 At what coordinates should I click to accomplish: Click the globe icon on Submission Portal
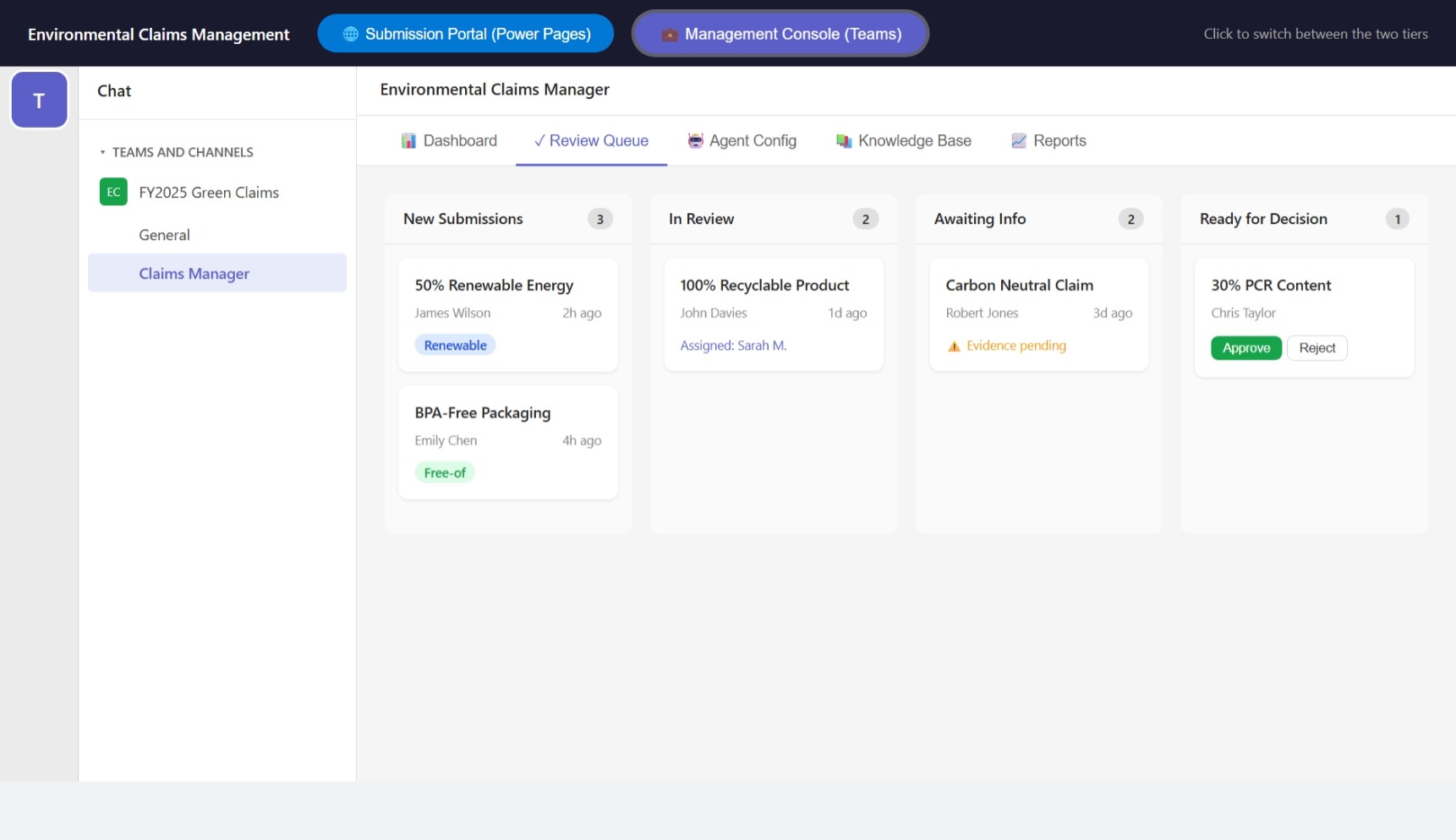350,35
